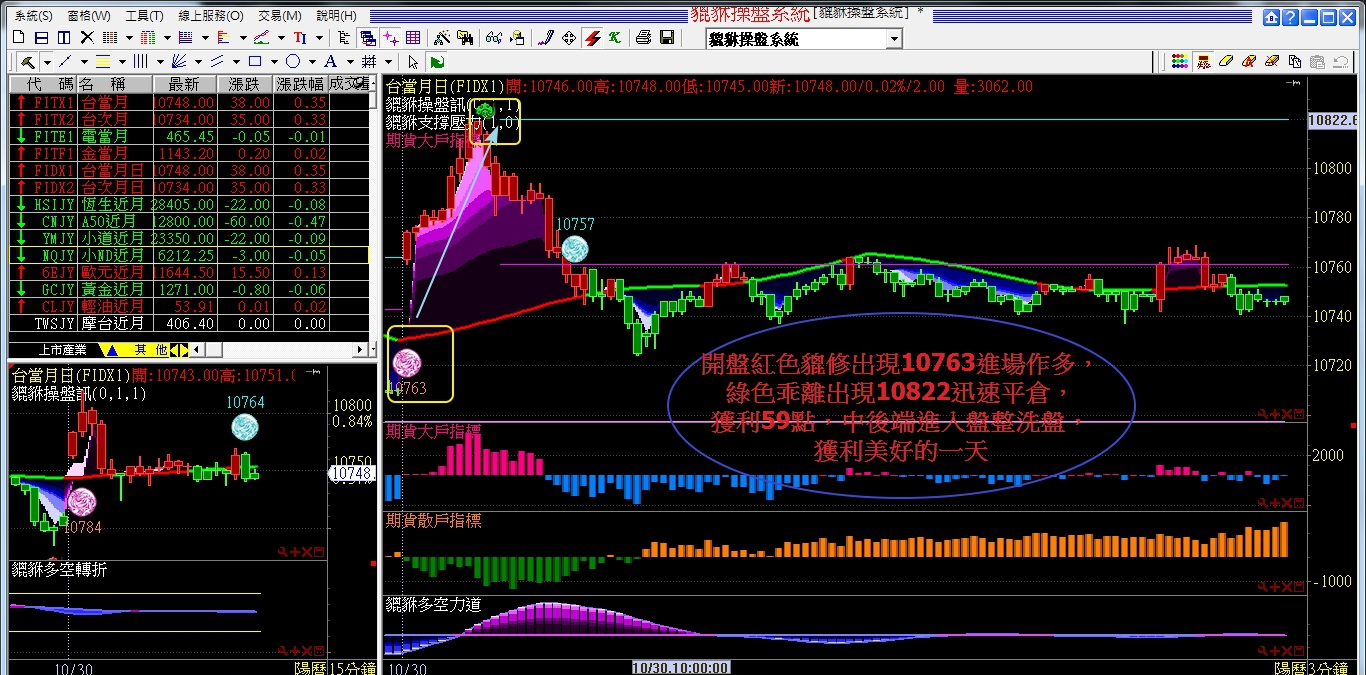
Task: Click the yellow eraser icon
Action: coord(1226,60)
